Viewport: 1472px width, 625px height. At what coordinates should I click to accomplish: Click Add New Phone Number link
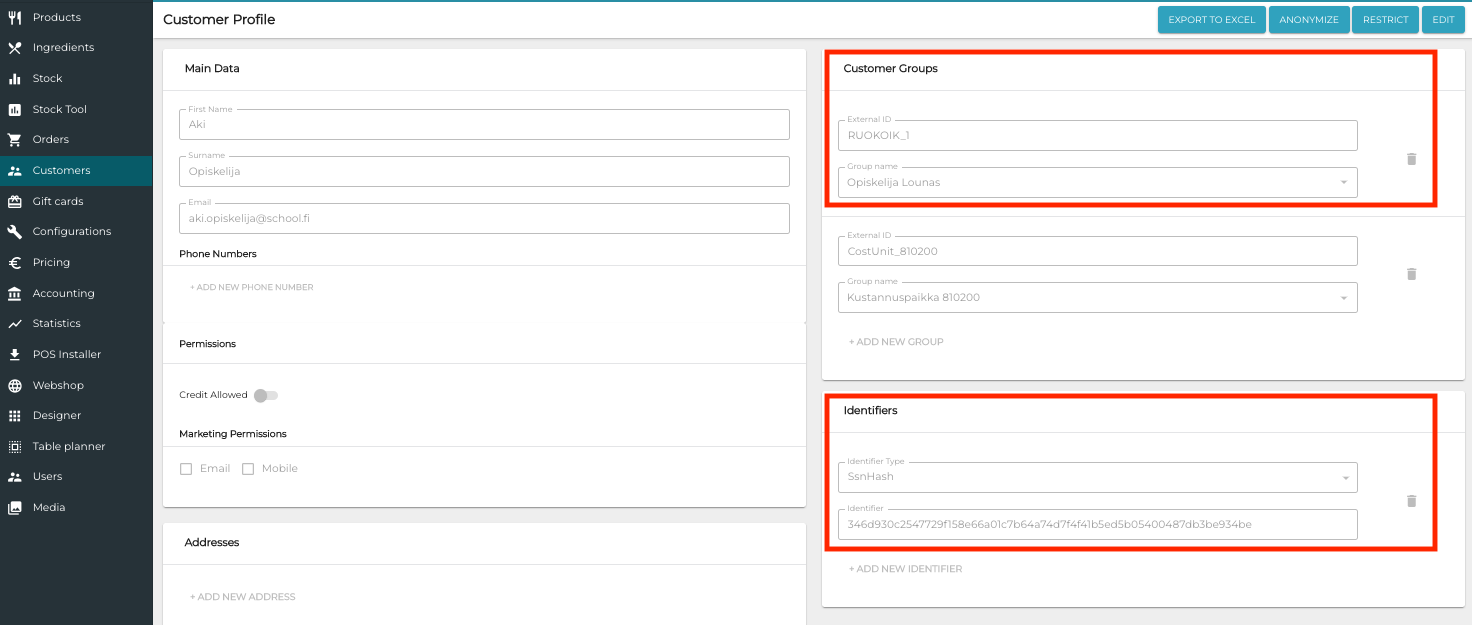(252, 287)
